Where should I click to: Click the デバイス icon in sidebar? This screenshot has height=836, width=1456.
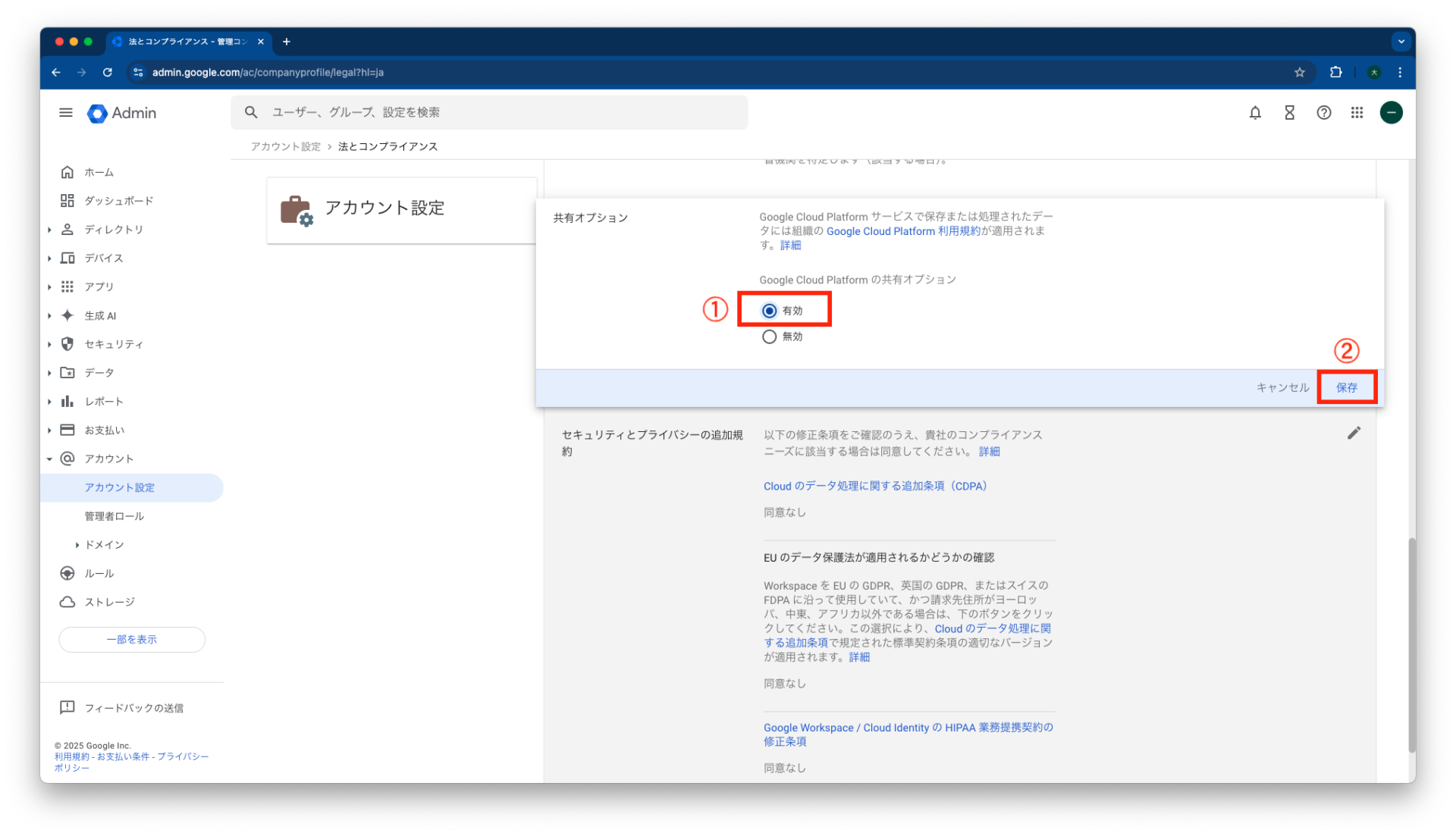(67, 258)
